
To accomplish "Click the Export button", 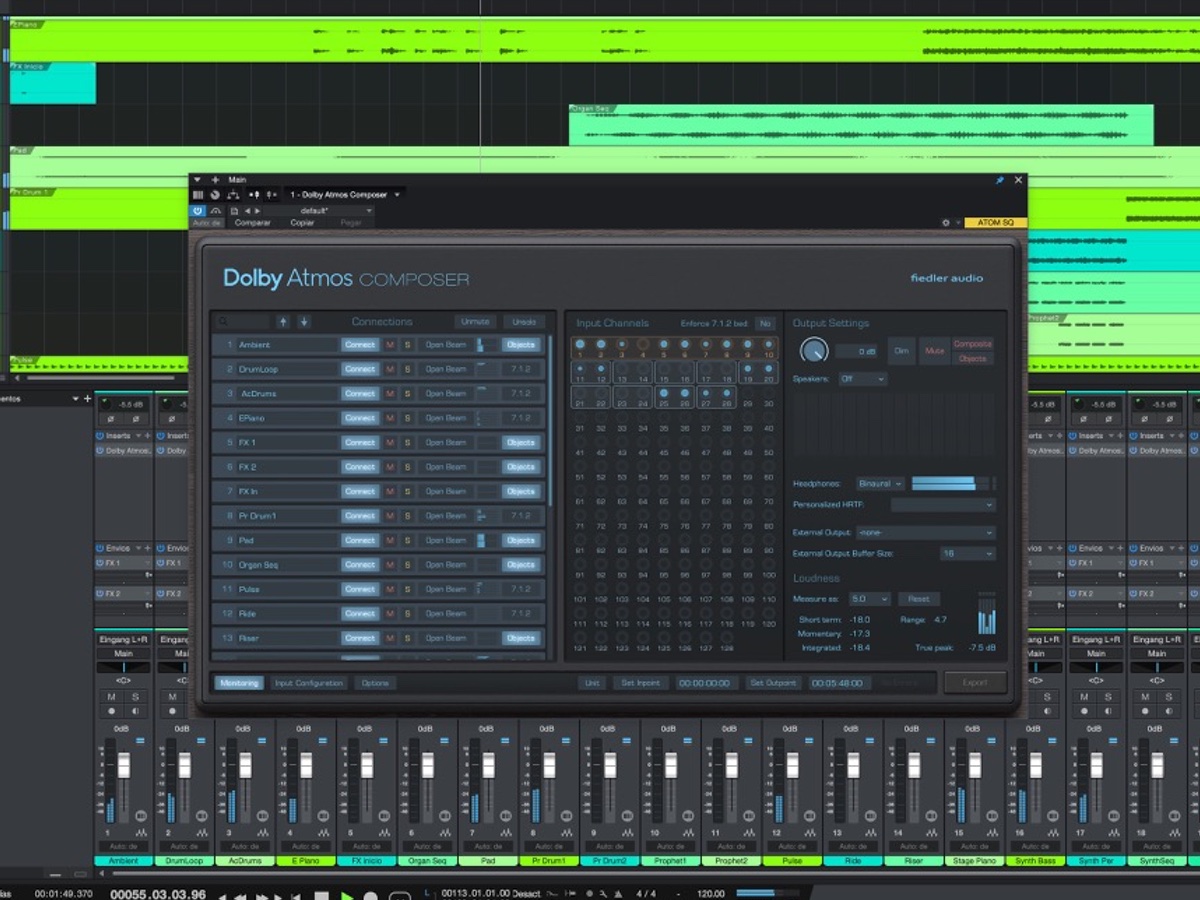I will click(x=975, y=683).
